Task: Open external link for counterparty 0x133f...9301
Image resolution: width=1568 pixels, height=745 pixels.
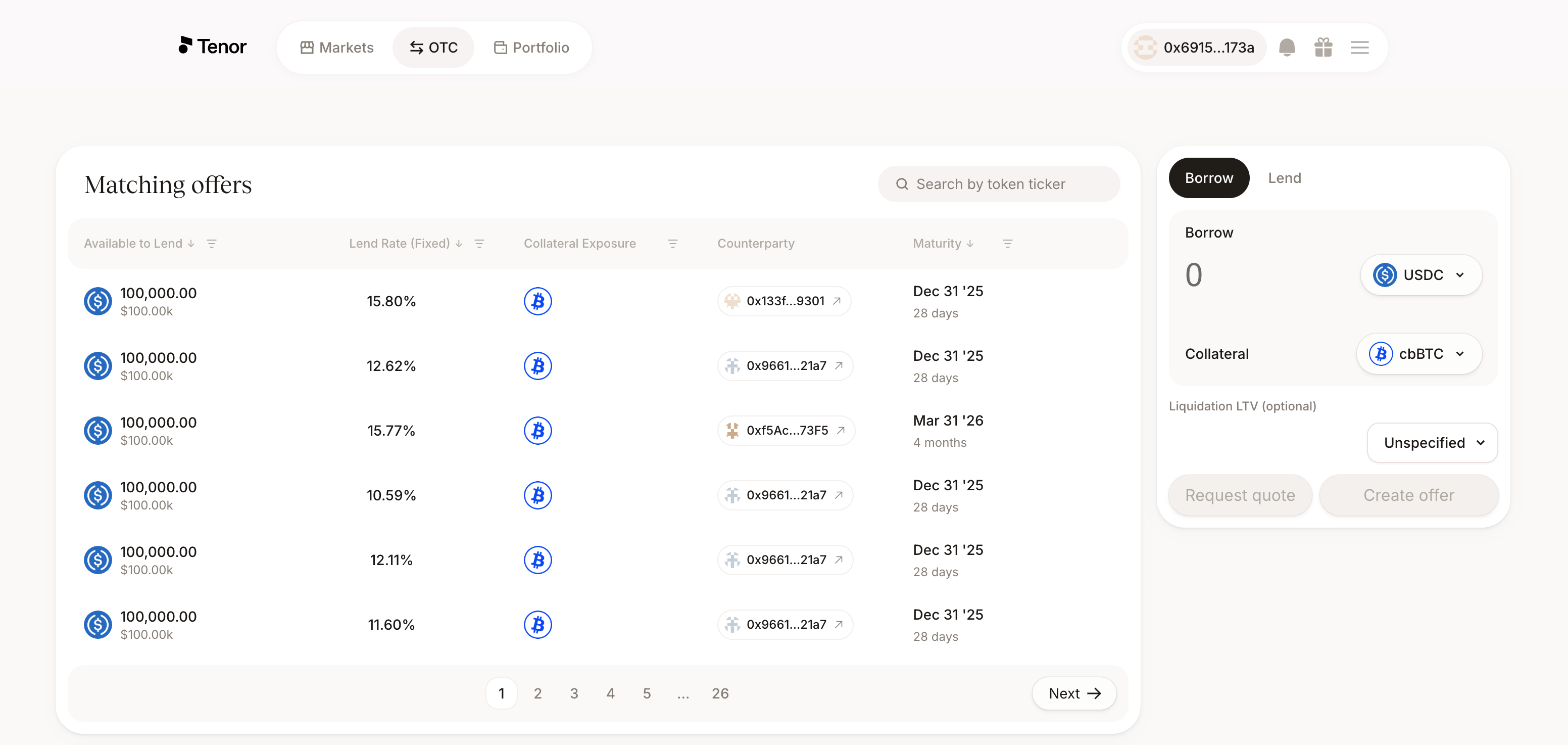Action: 837,301
